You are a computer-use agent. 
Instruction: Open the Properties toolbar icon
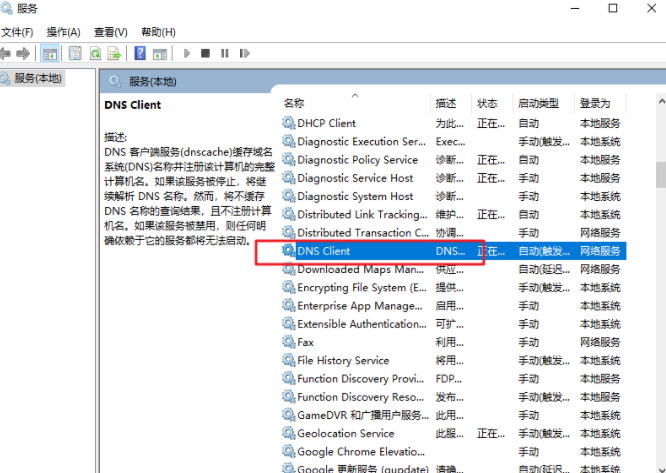pos(75,53)
